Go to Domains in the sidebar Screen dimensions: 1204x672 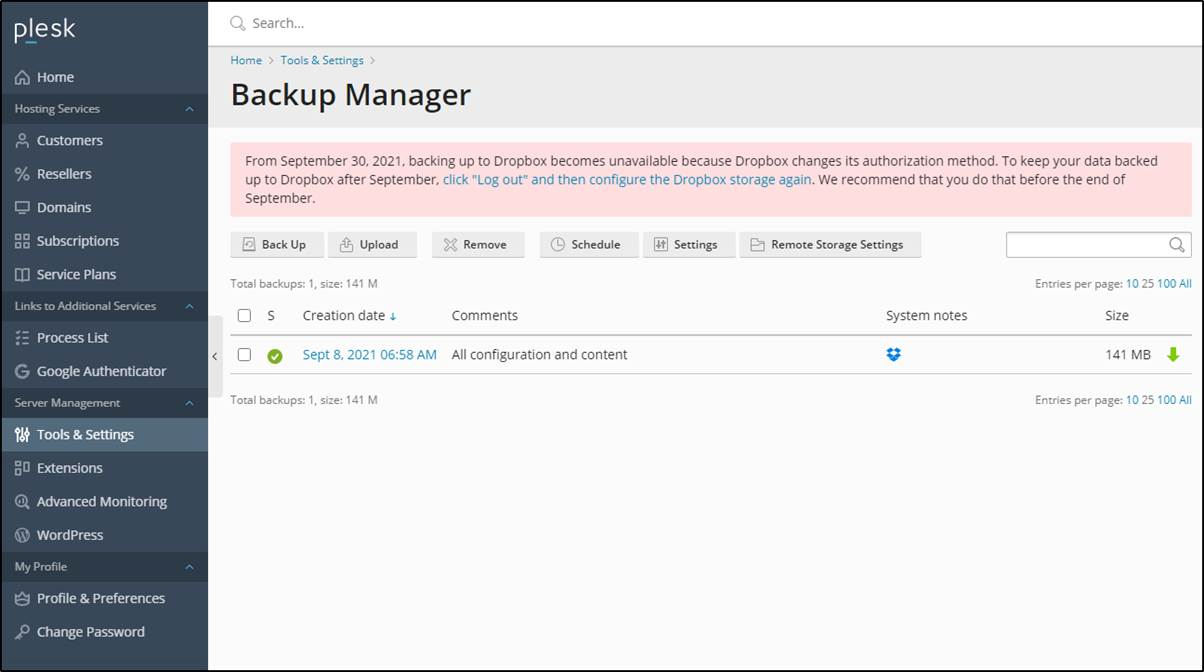[x=63, y=207]
